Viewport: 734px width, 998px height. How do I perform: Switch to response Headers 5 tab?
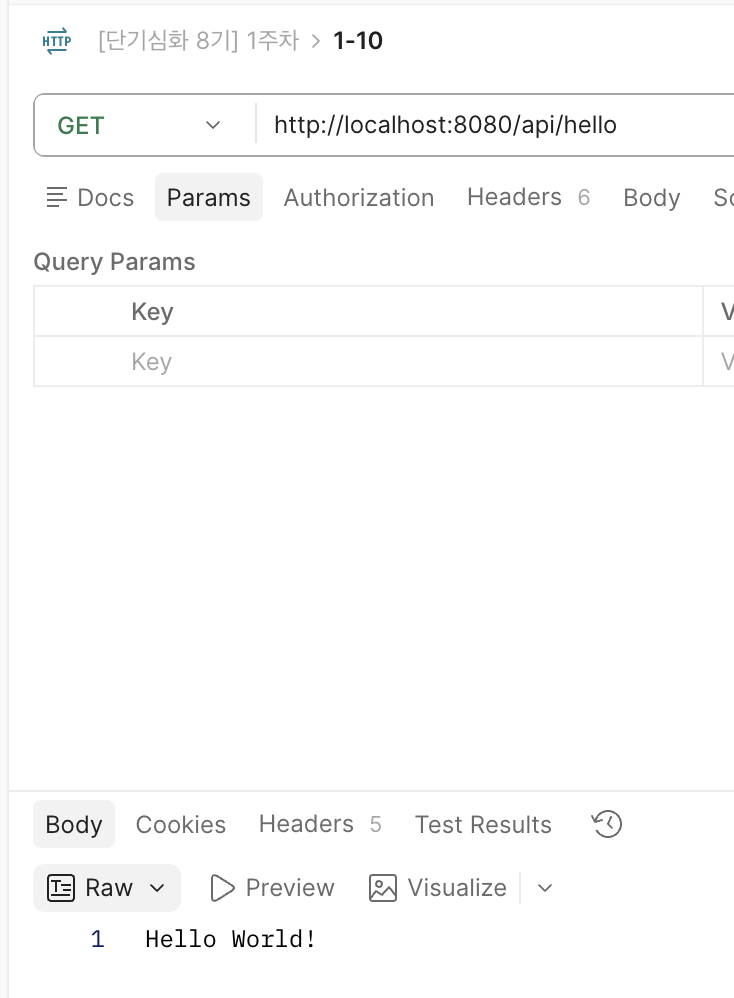click(320, 824)
